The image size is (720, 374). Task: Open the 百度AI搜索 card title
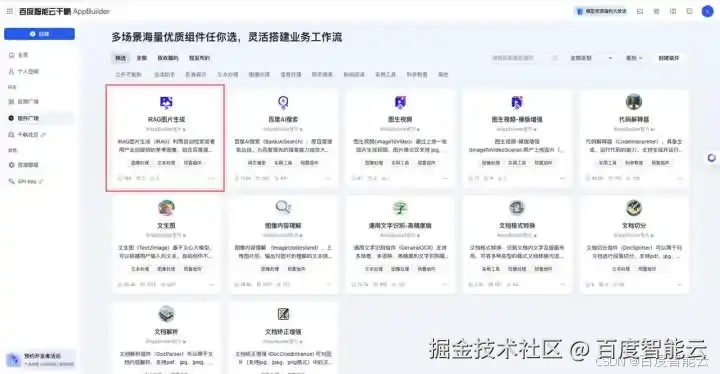283,119
